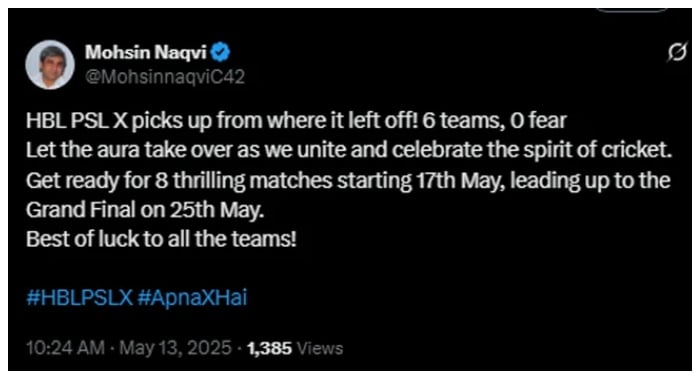Click the 10:24 AM timestamp
Image resolution: width=700 pixels, height=379 pixels.
pos(65,348)
